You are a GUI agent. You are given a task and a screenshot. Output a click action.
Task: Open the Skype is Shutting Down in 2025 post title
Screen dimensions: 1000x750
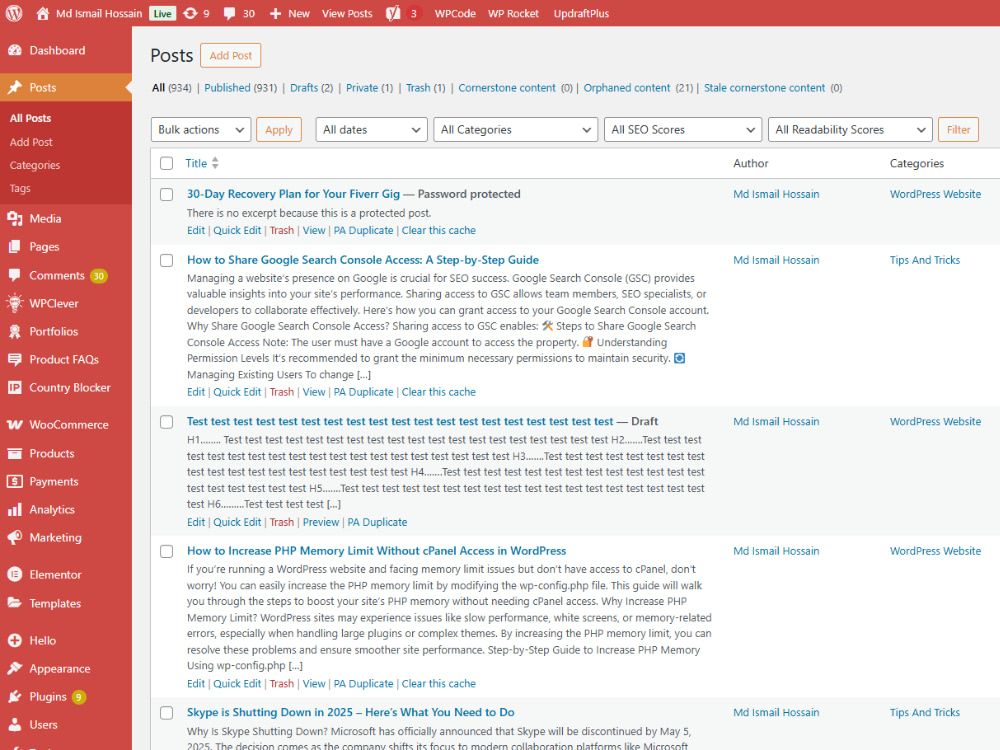coord(351,712)
